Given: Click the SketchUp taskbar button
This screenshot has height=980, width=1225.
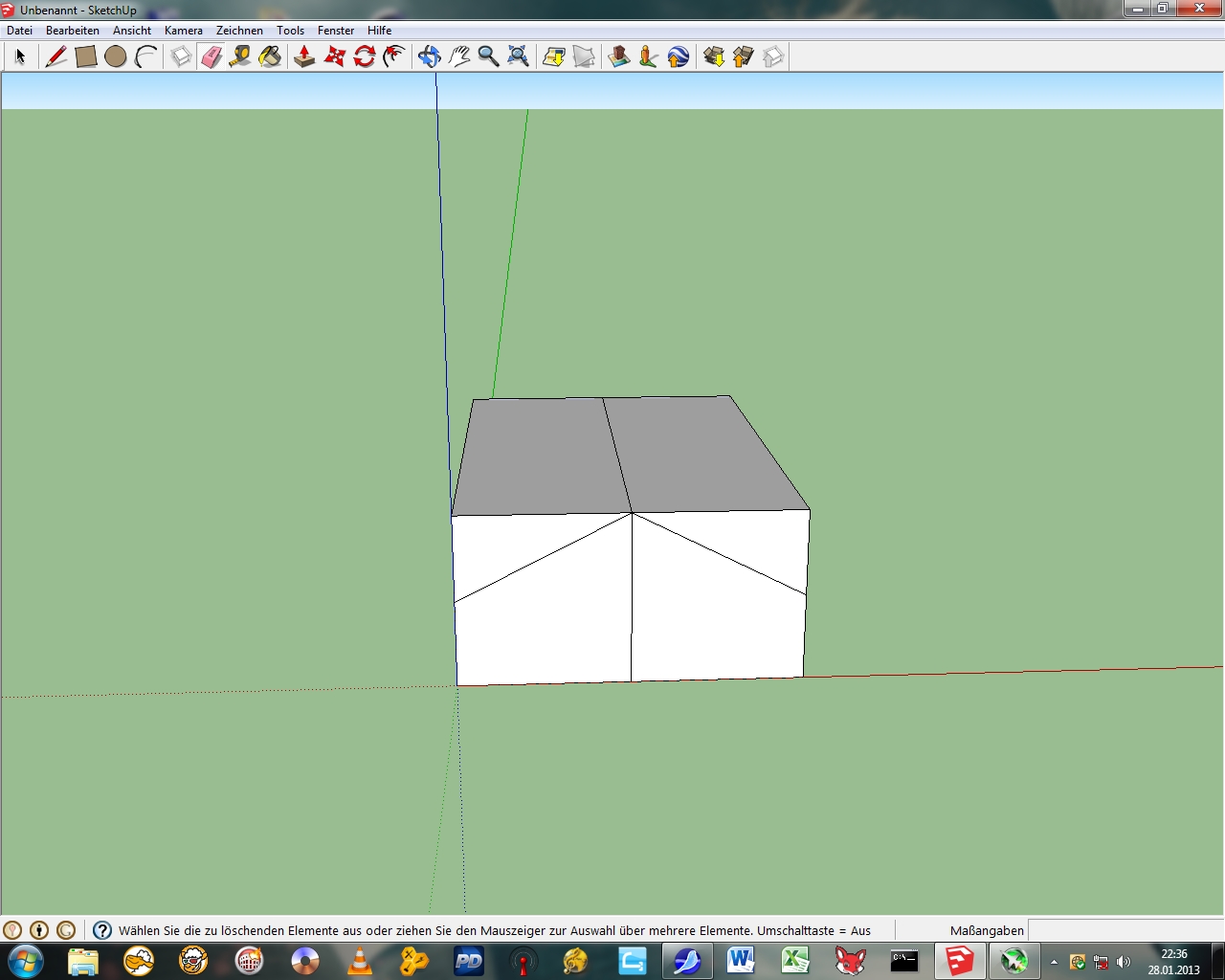Looking at the screenshot, I should [959, 961].
